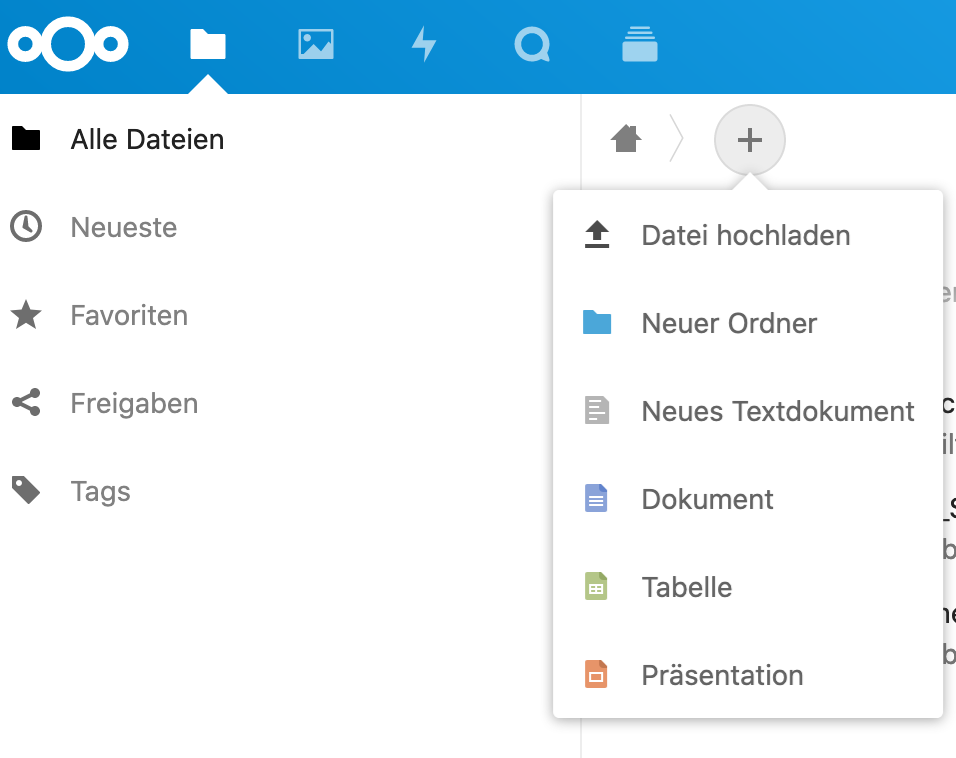Open the Tags filter view
The height and width of the screenshot is (758, 956).
100,491
